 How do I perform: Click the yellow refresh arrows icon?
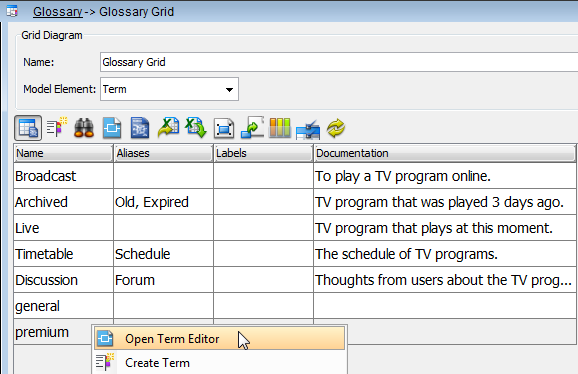click(336, 128)
